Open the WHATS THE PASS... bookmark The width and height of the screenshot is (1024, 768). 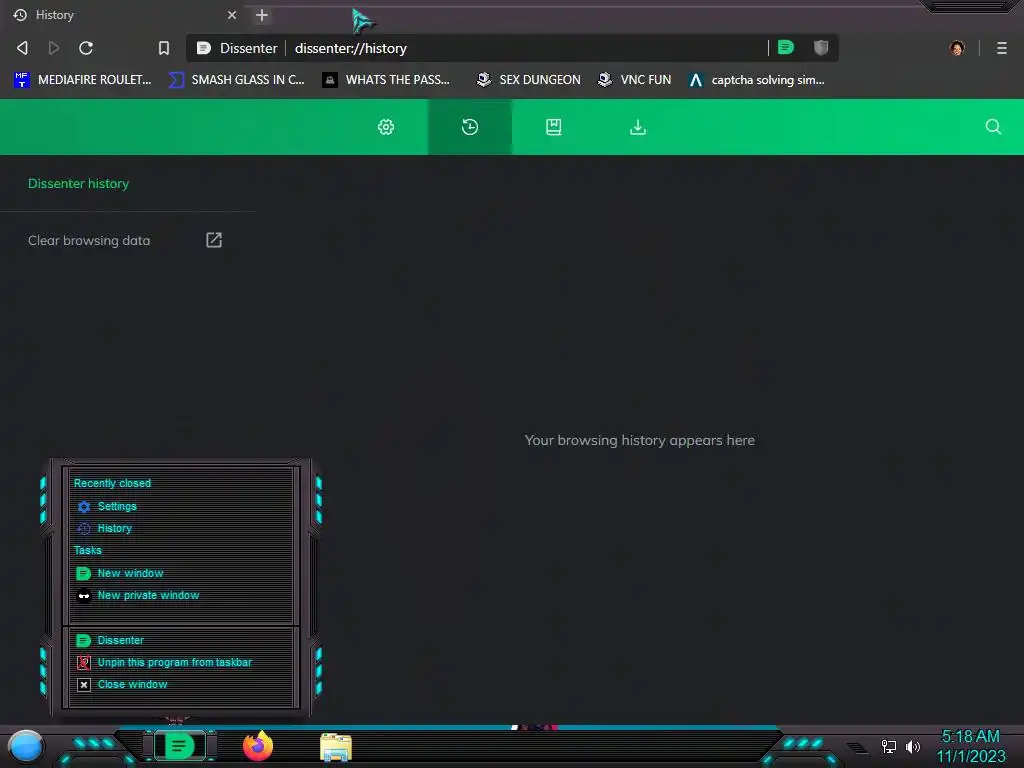387,80
